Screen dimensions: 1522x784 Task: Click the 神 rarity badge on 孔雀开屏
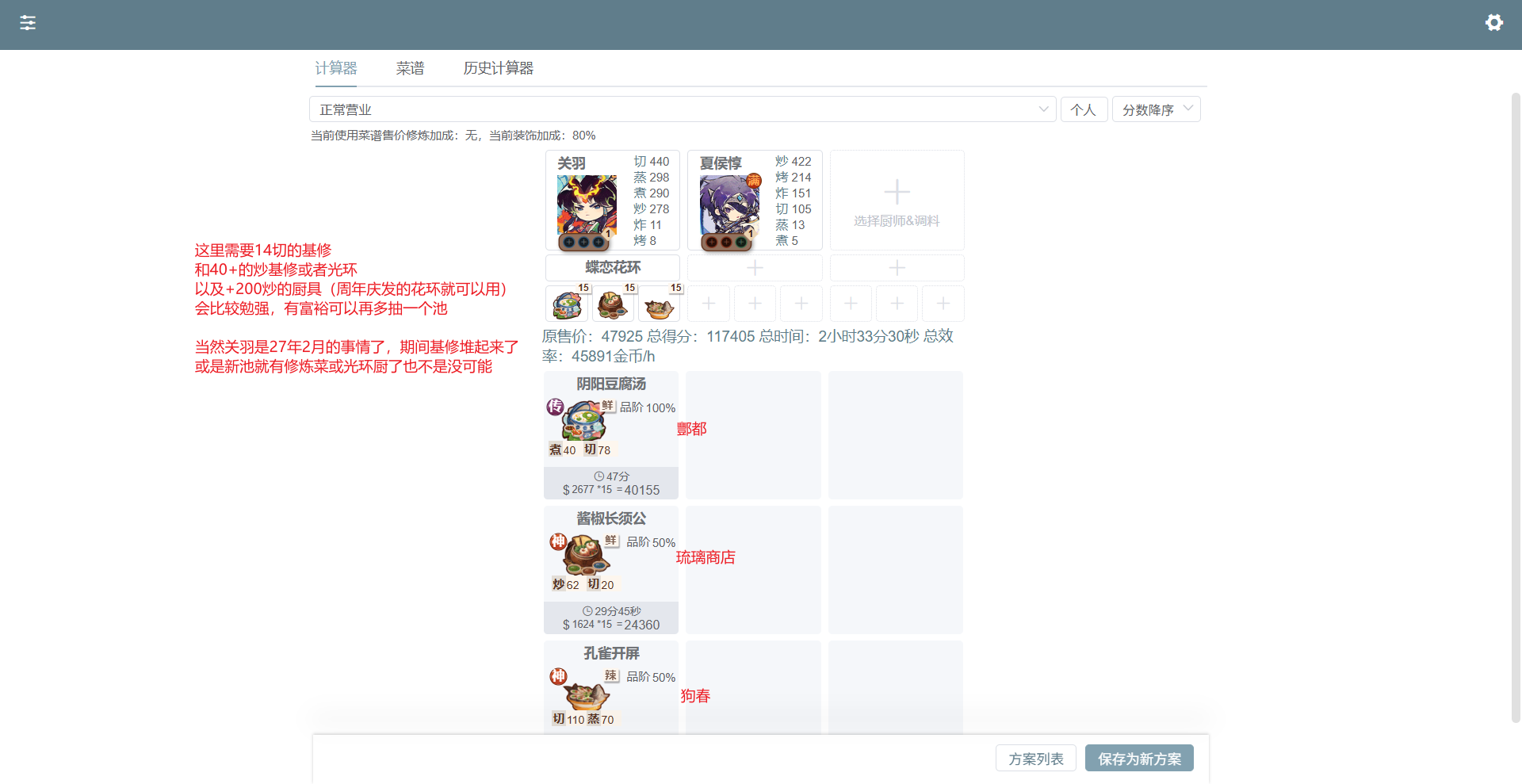tap(559, 676)
